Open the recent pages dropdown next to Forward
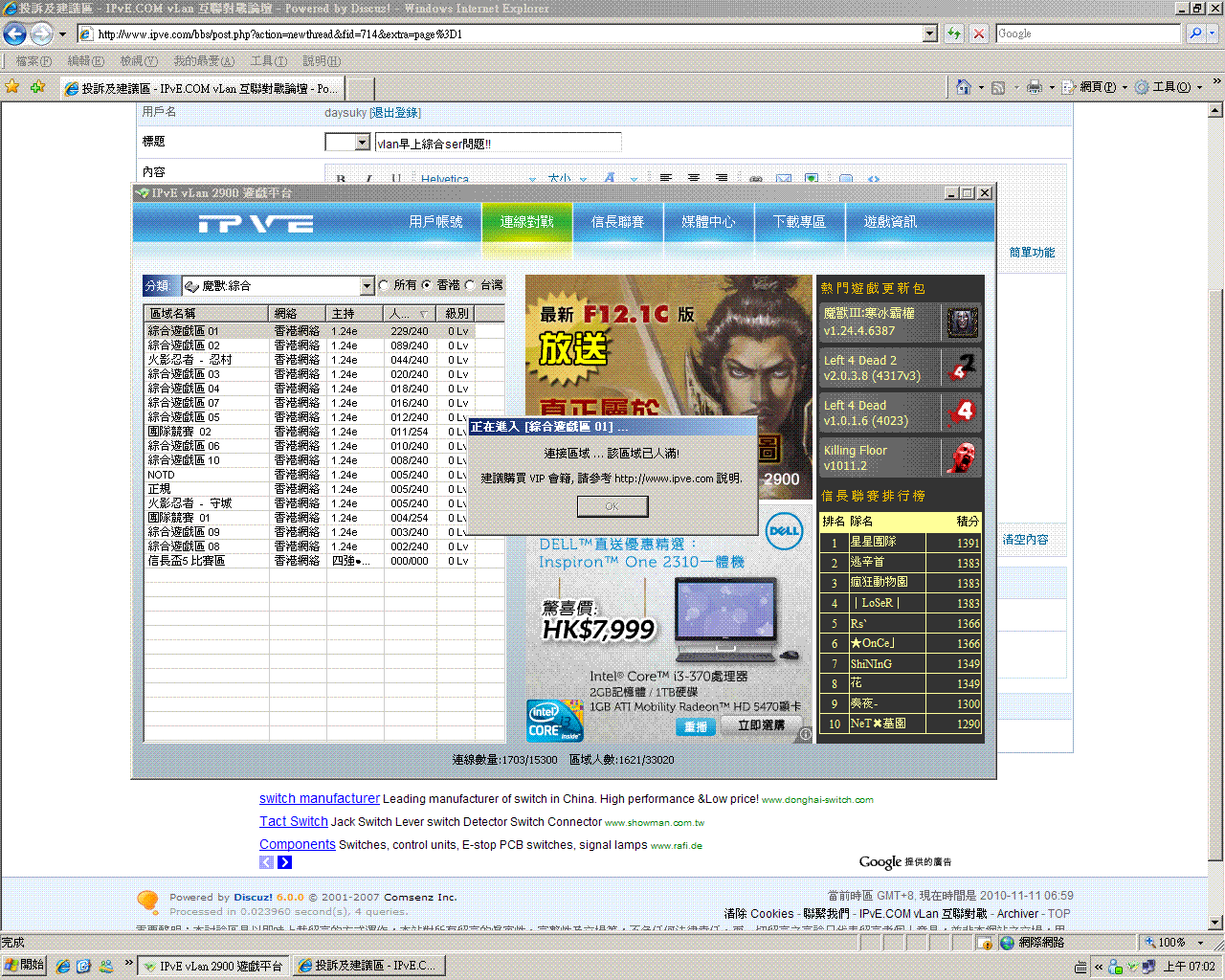The image size is (1225, 980). [62, 34]
